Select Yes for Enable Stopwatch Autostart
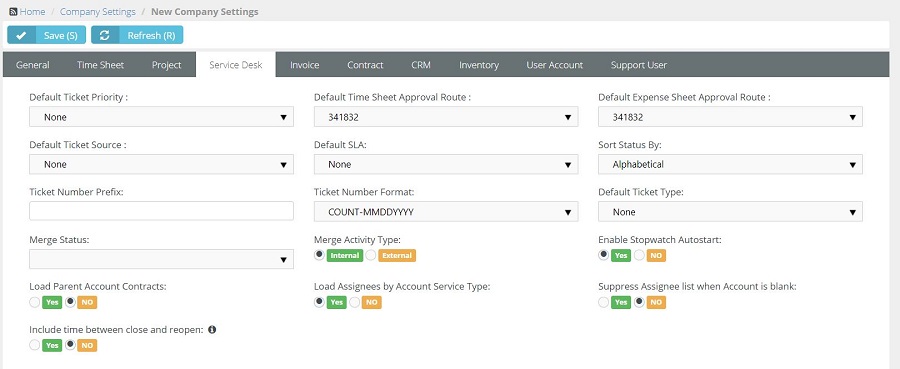The height and width of the screenshot is (369, 900). (x=603, y=255)
